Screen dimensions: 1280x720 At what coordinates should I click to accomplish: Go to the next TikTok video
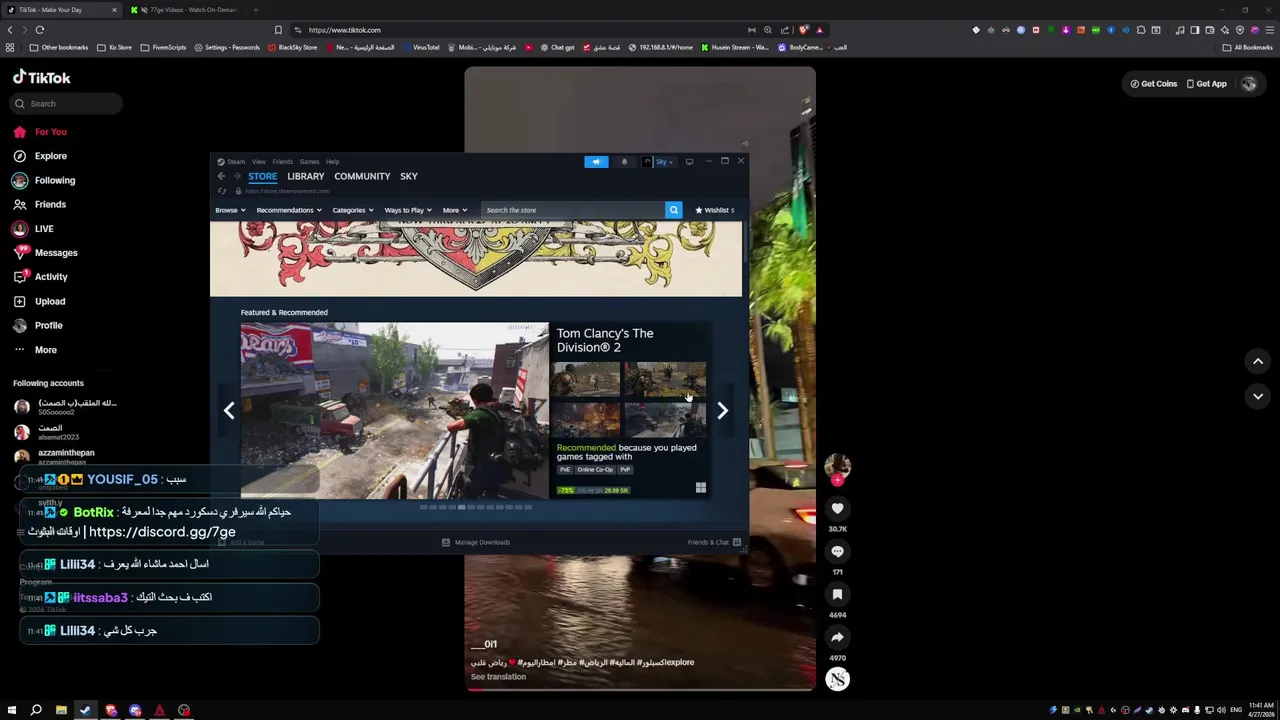pos(1258,396)
